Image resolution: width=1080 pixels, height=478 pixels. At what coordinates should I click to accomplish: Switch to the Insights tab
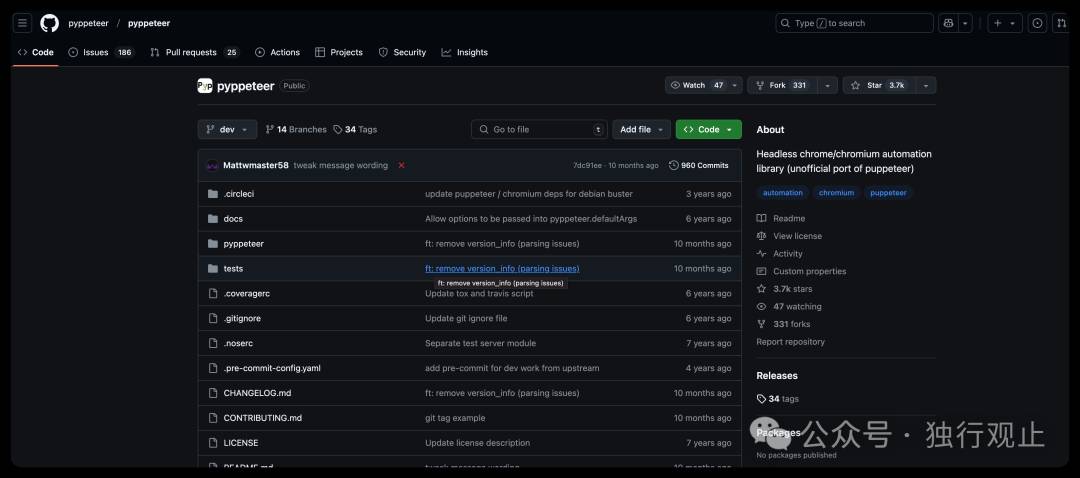click(464, 52)
